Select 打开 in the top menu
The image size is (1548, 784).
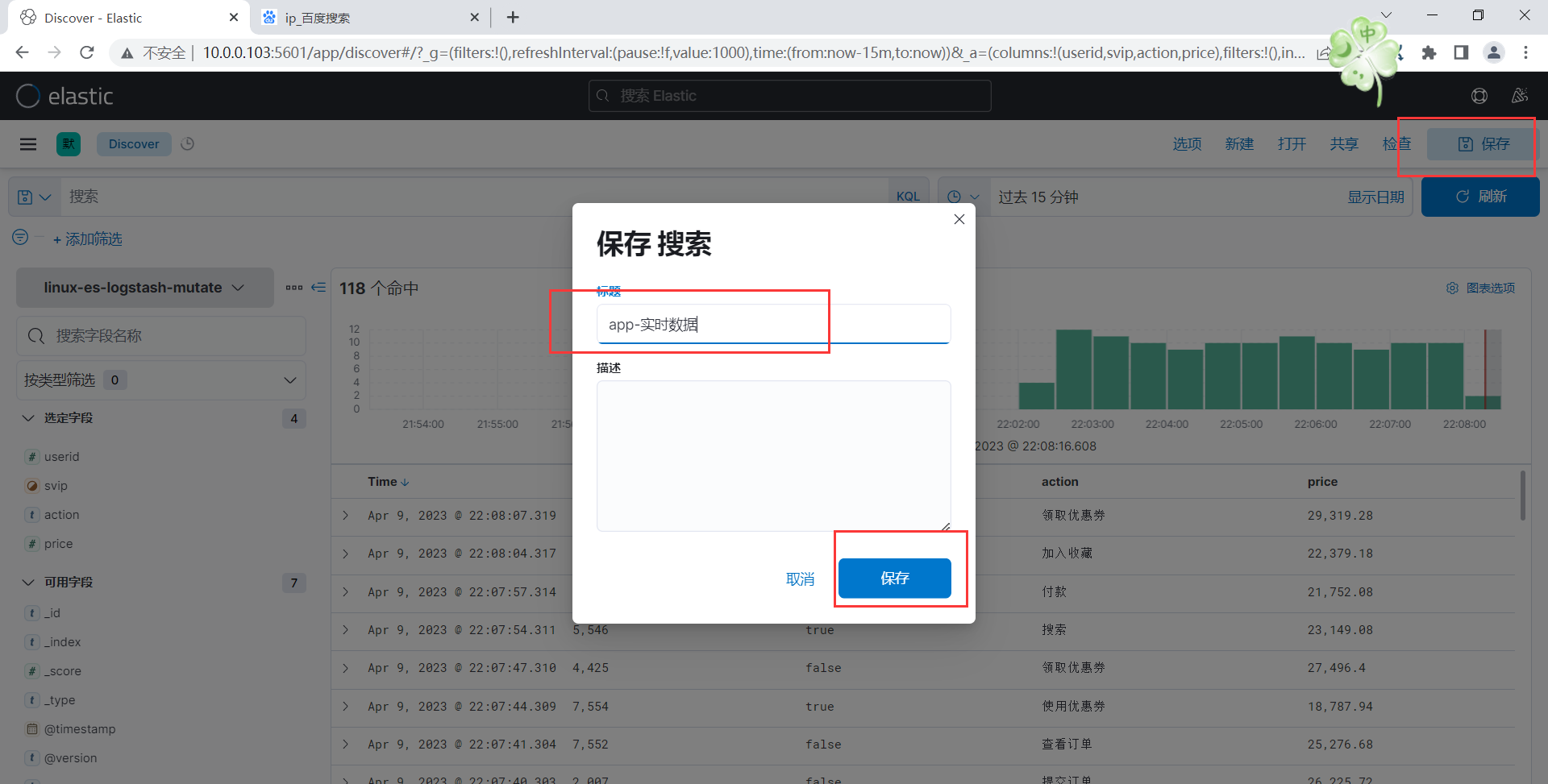[1292, 143]
